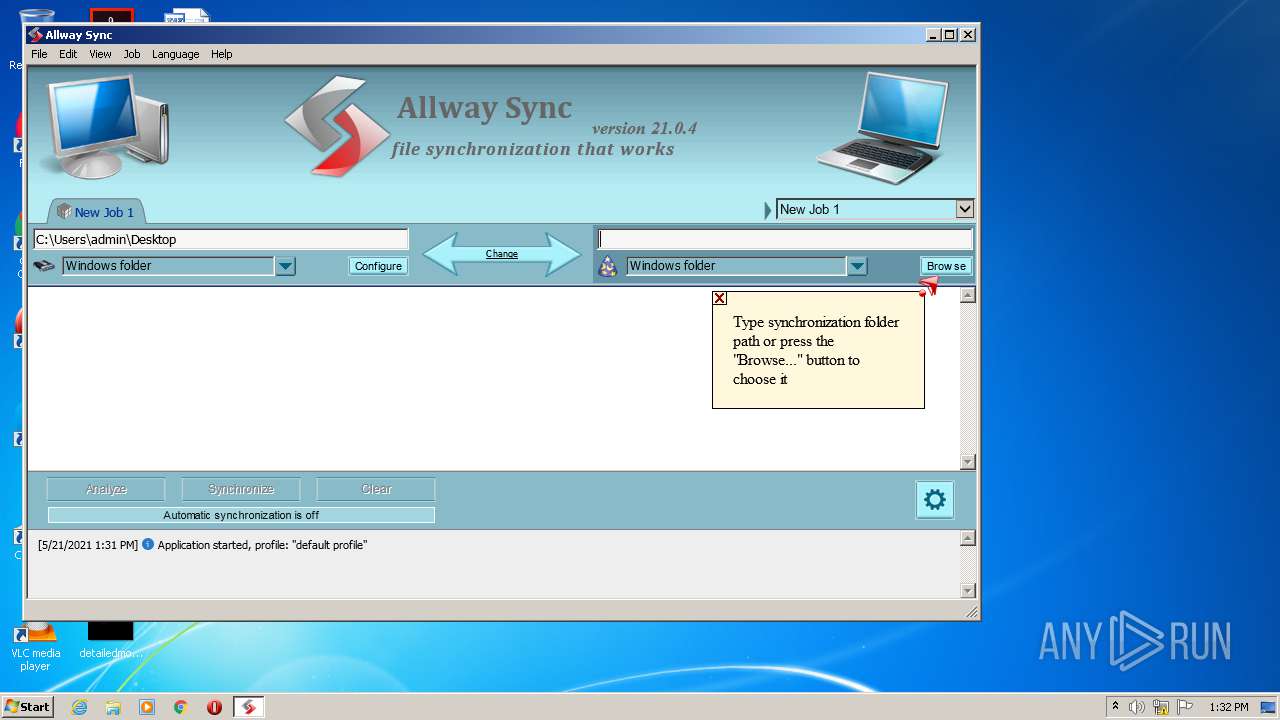
Task: Click main list scrollbar up arrow
Action: click(967, 295)
